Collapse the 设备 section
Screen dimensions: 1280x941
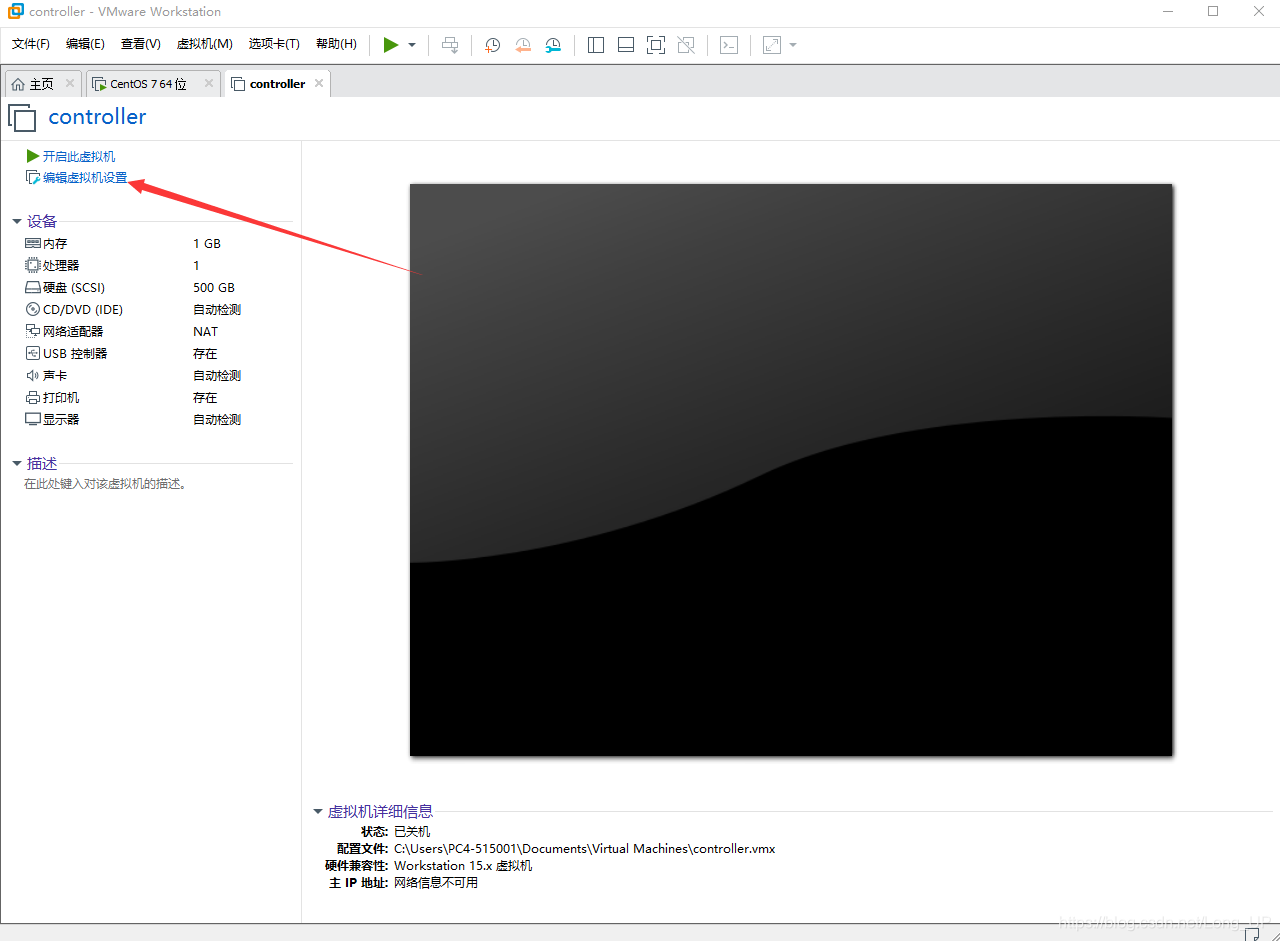tap(17, 222)
